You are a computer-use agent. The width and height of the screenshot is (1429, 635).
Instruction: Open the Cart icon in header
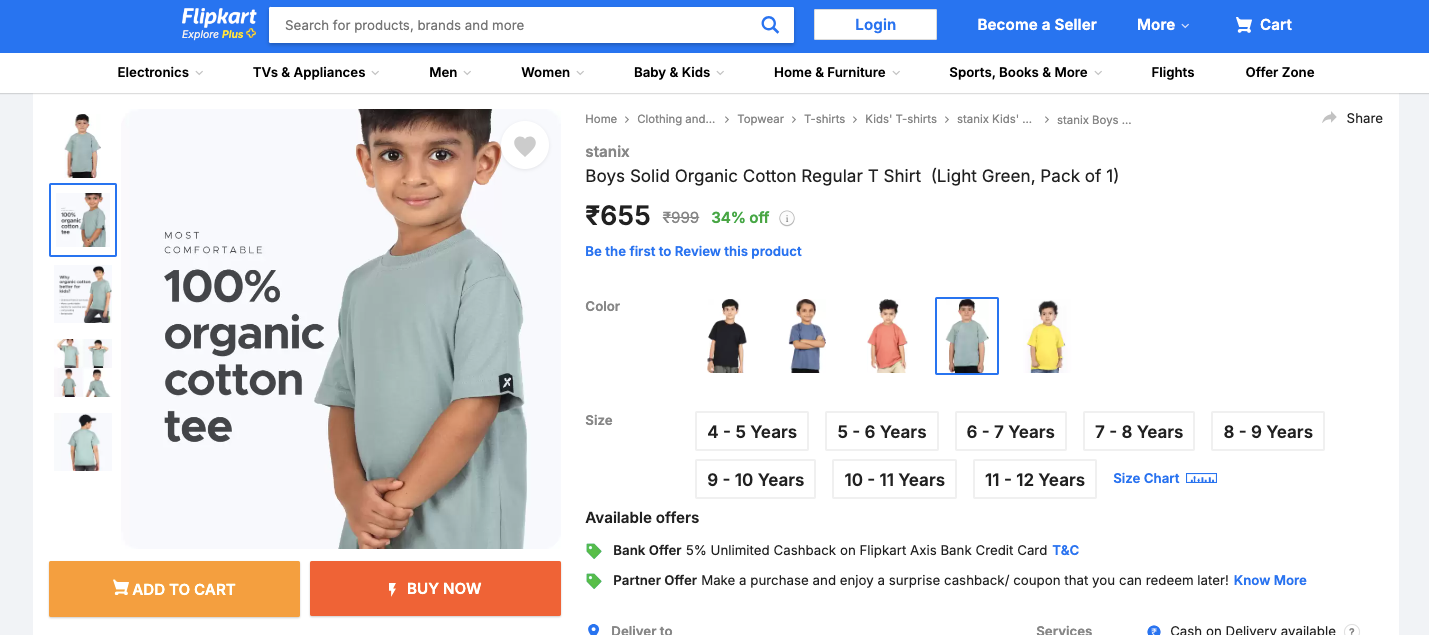[x=1244, y=25]
